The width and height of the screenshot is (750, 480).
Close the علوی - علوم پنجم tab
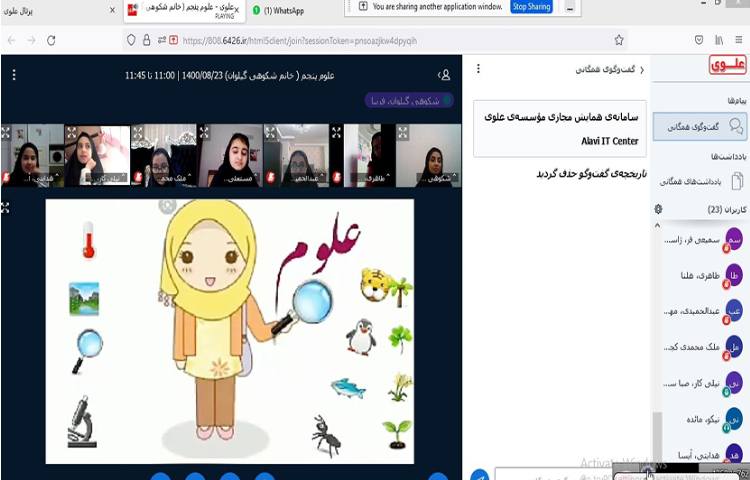tap(236, 10)
